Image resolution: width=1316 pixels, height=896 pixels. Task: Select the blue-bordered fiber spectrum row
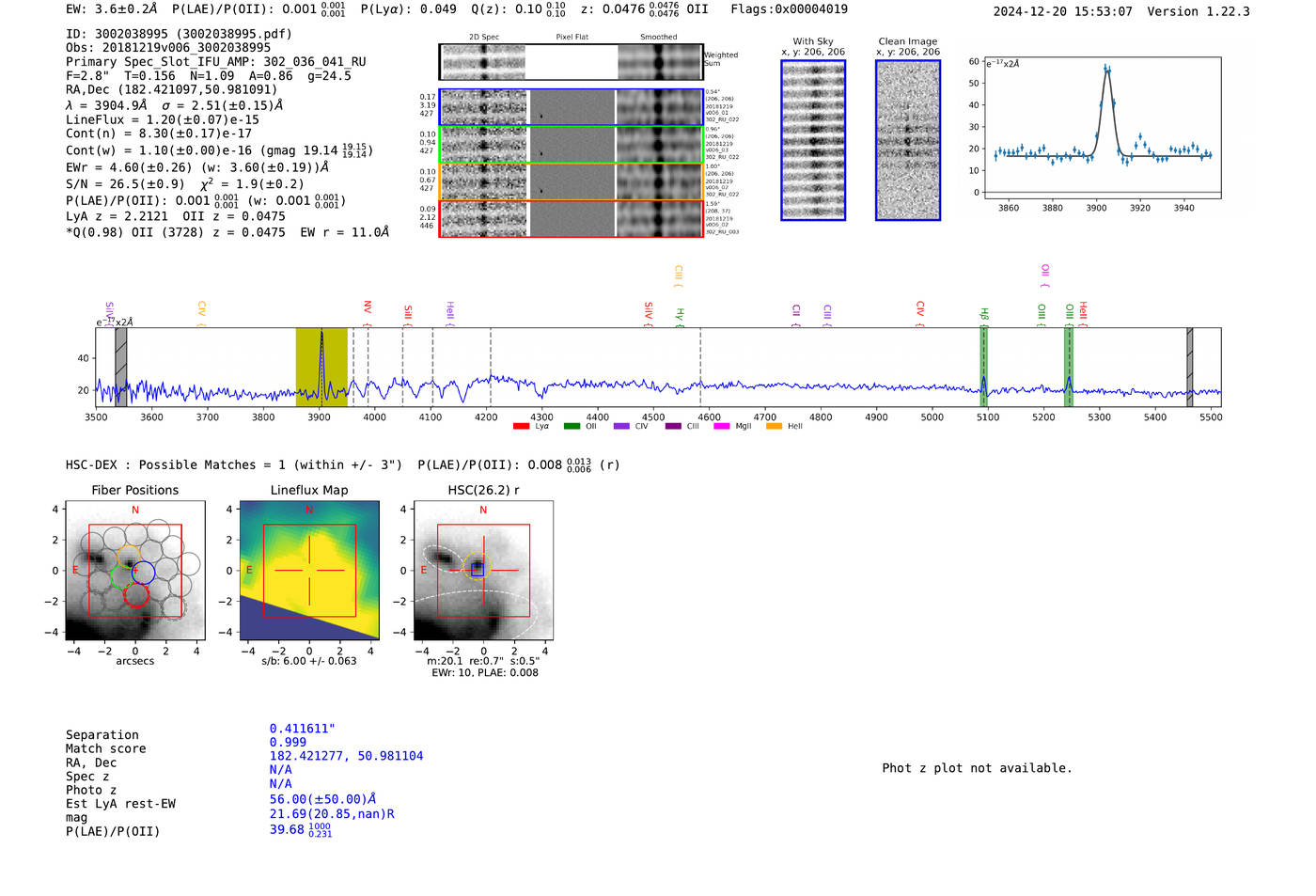[571, 107]
